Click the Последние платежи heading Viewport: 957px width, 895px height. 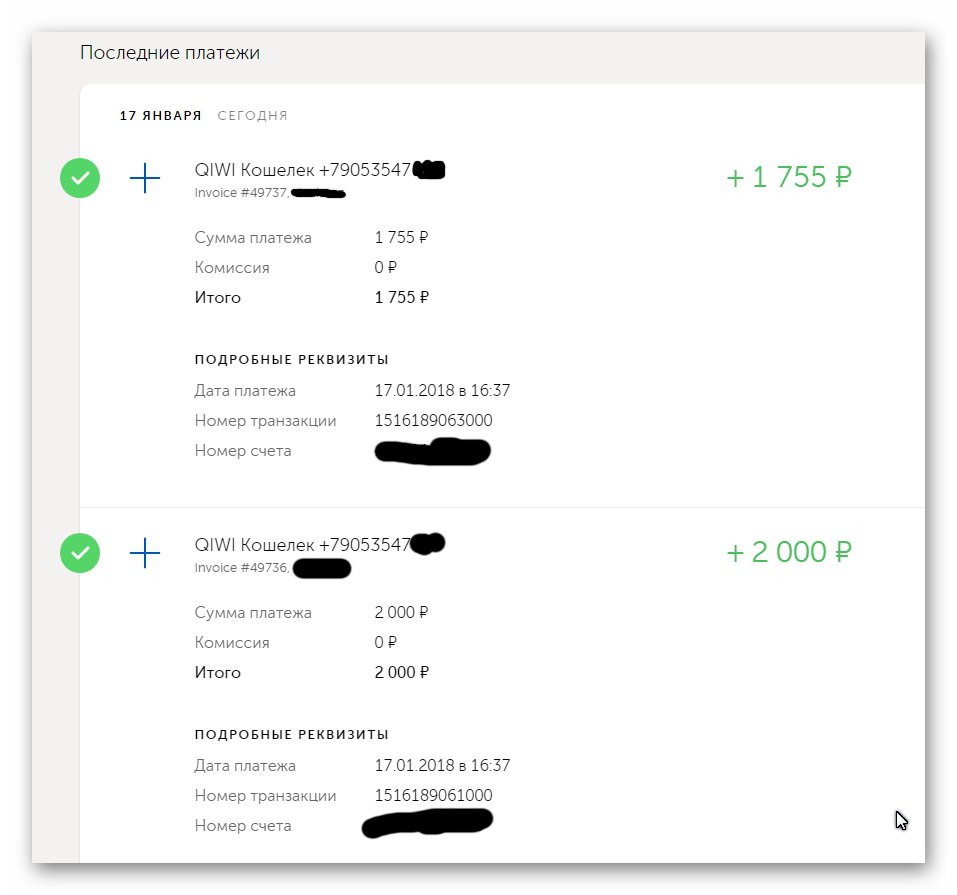(170, 53)
